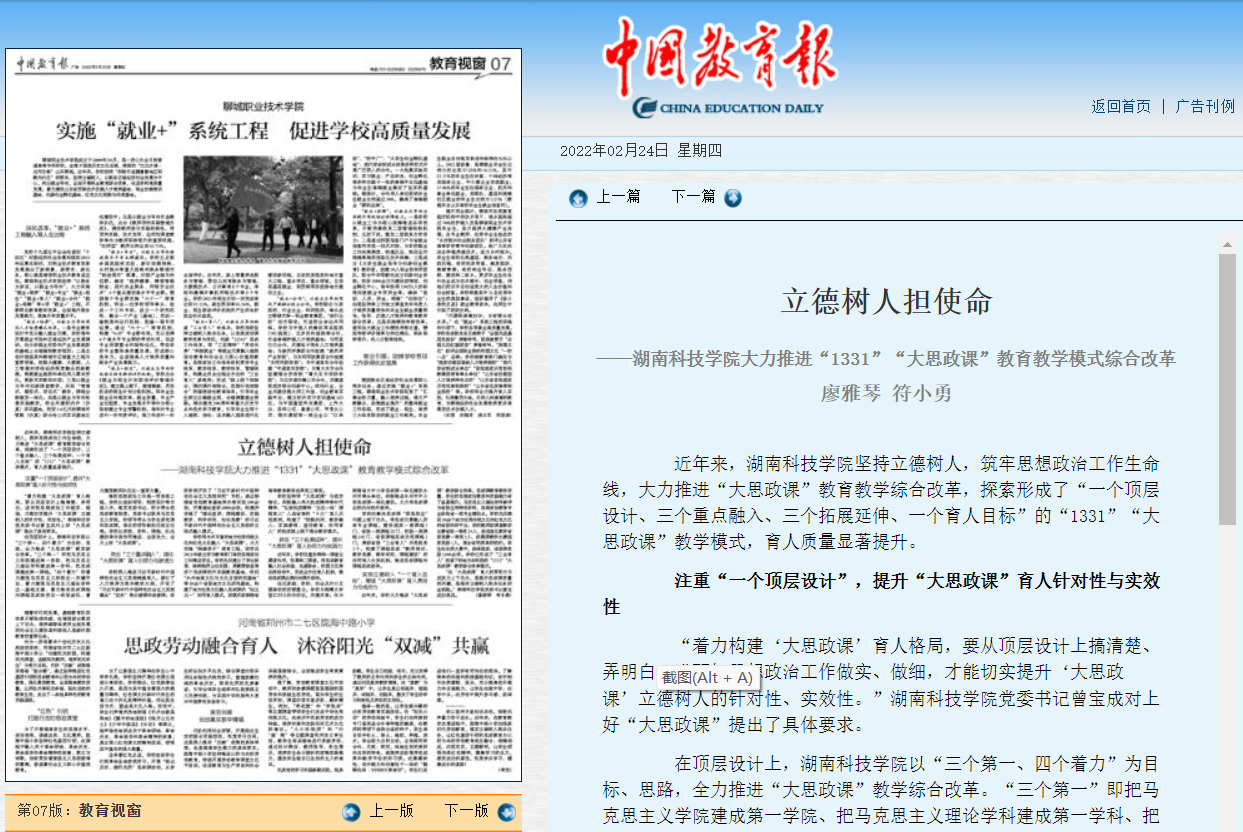The image size is (1243, 832).
Task: Go to previous article via 上一篇 text
Action: pos(618,197)
